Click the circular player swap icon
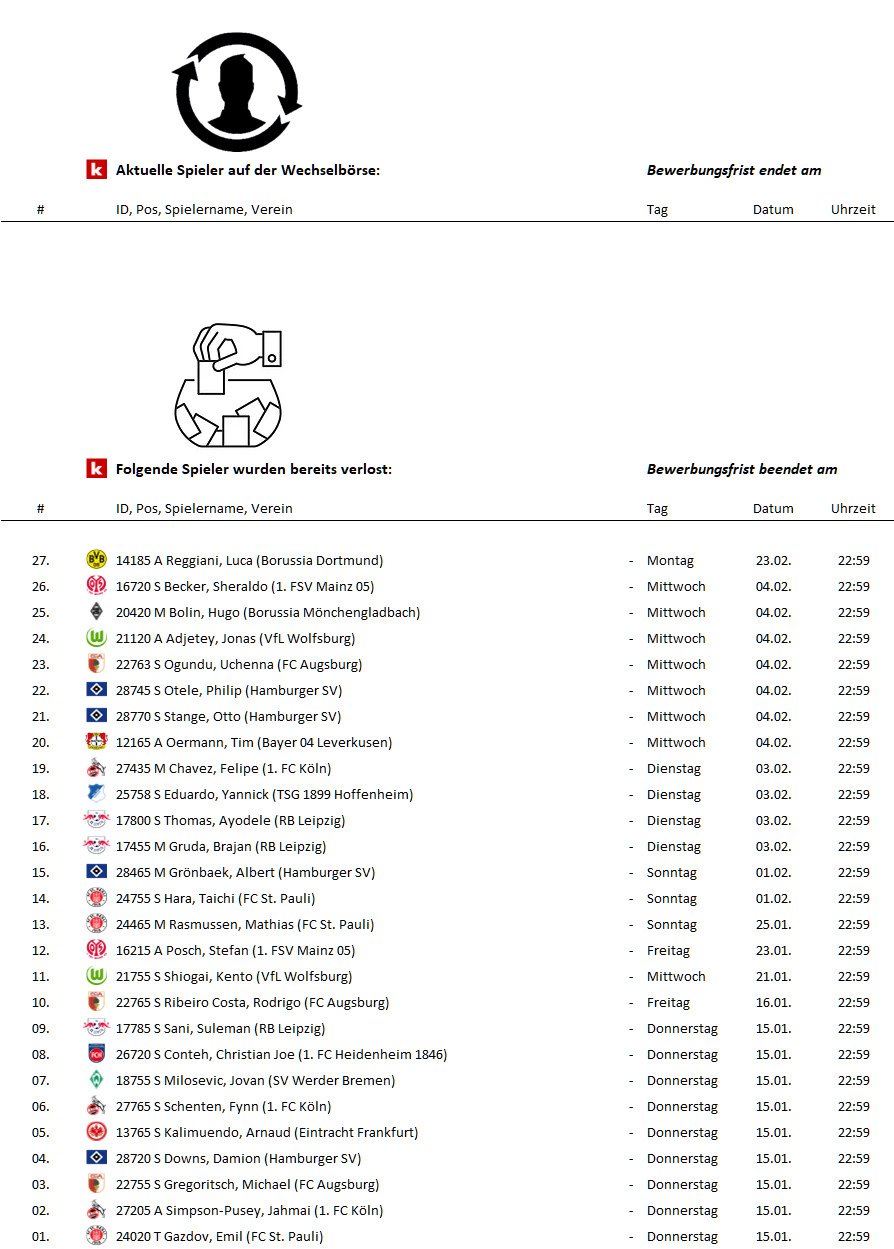 click(x=237, y=92)
